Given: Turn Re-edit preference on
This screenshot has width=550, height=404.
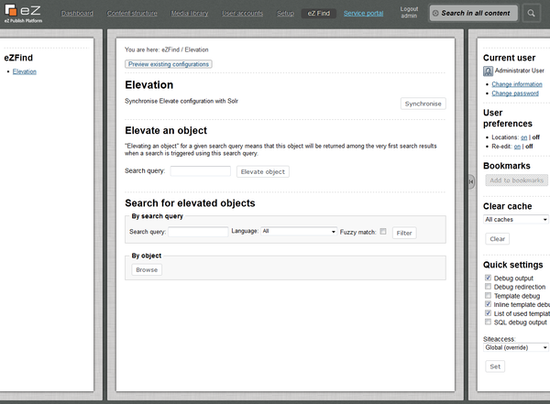Looking at the screenshot, I should (x=517, y=147).
